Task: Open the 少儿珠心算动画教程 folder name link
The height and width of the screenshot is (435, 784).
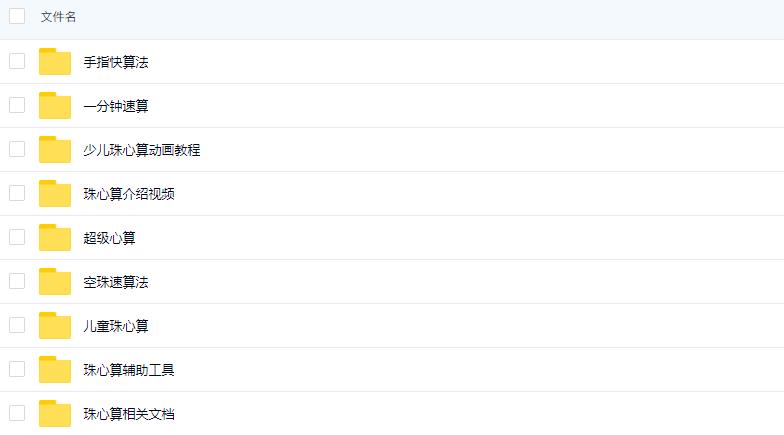Action: tap(142, 150)
